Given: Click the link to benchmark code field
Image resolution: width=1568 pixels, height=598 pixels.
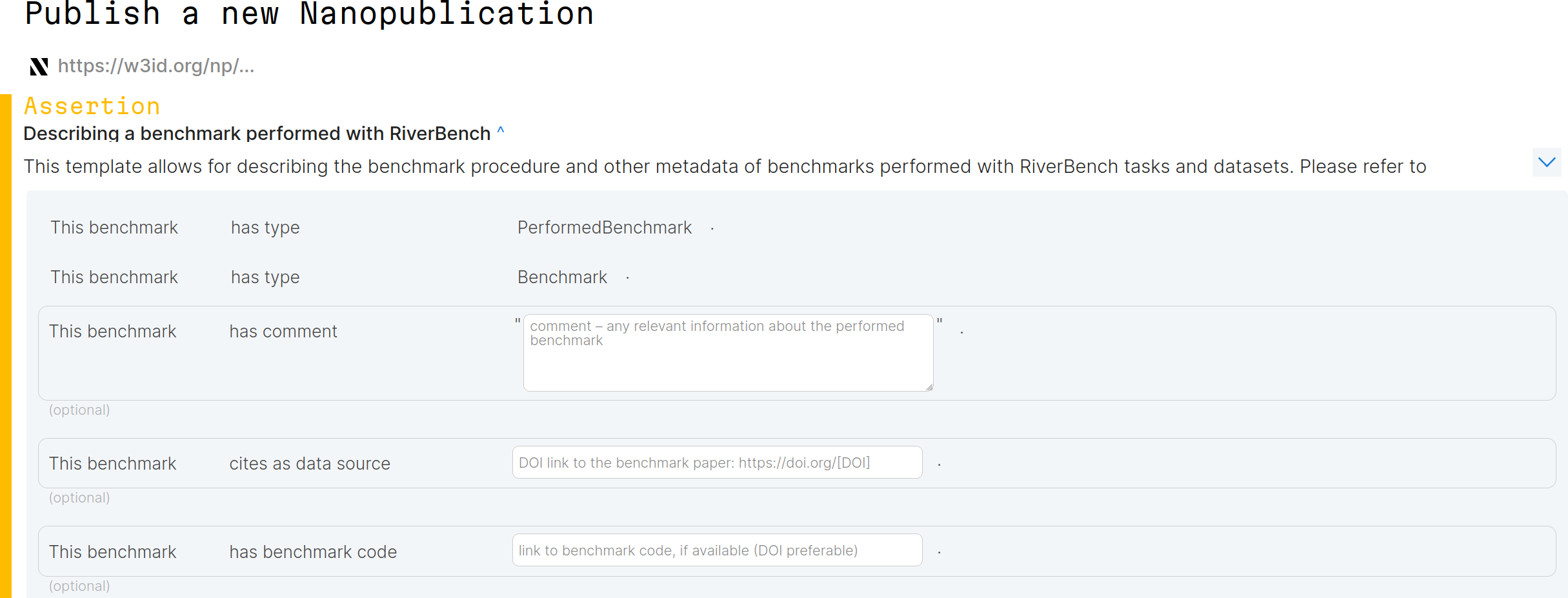Looking at the screenshot, I should point(717,550).
